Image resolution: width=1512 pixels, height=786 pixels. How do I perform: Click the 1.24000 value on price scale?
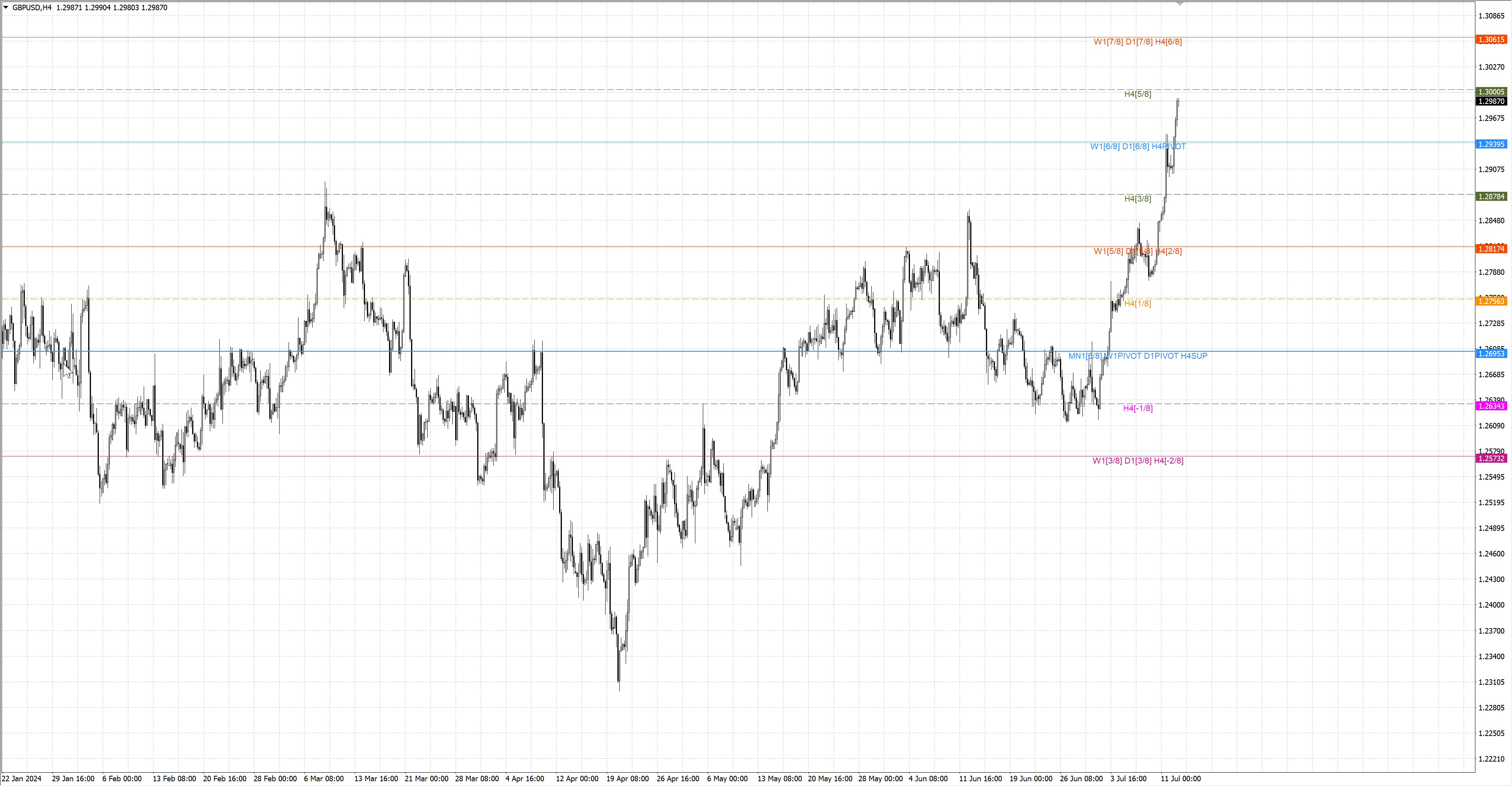(1491, 605)
